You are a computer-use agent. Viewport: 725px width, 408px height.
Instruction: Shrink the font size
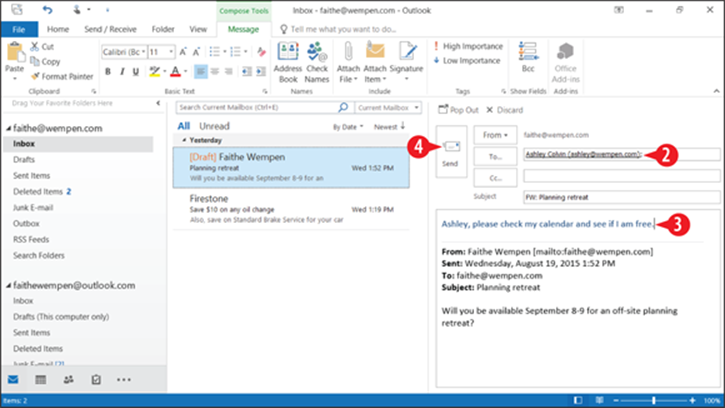click(x=196, y=52)
